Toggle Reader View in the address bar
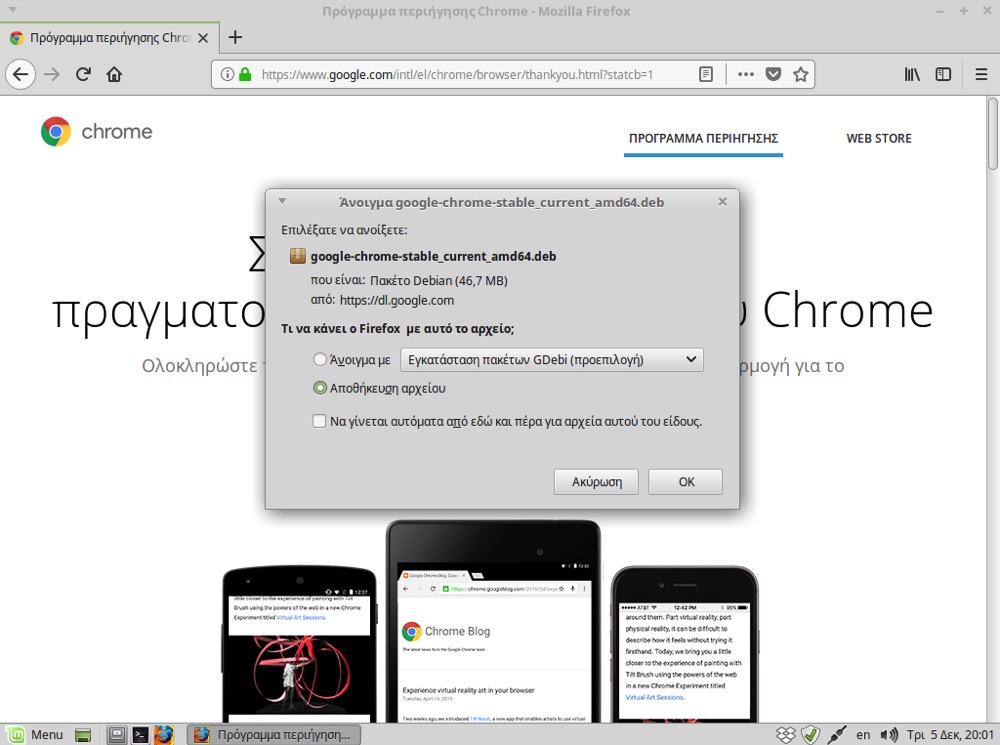1000x745 pixels. (x=706, y=75)
